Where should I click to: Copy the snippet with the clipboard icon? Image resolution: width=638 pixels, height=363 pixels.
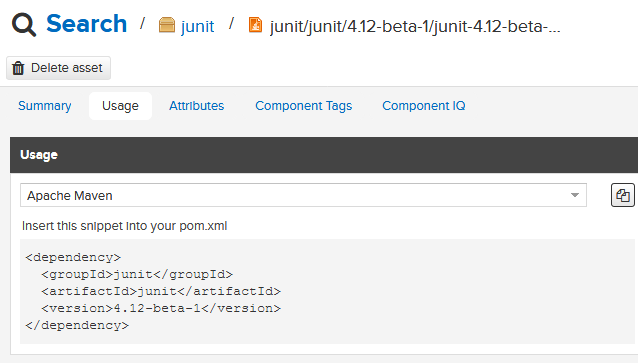[623, 195]
